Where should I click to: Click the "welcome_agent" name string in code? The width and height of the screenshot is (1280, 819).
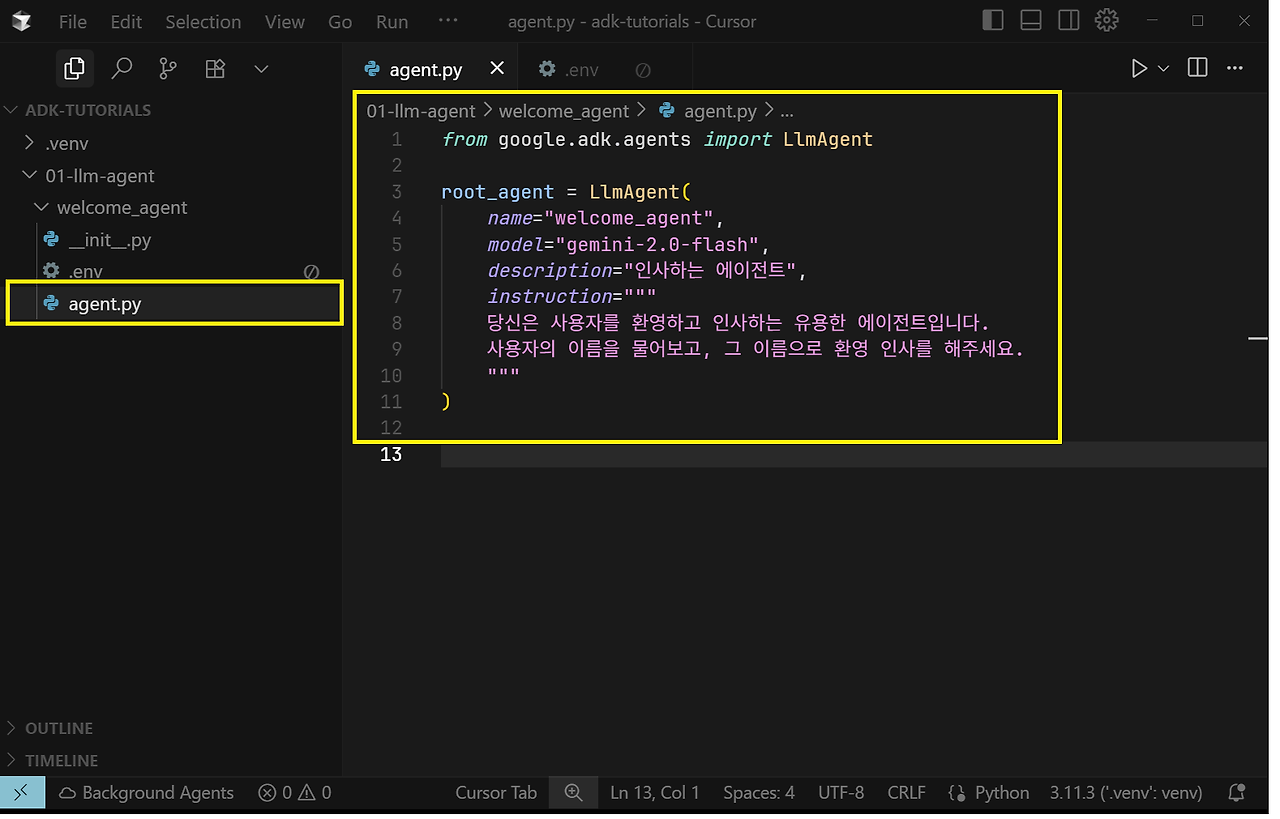tap(630, 218)
